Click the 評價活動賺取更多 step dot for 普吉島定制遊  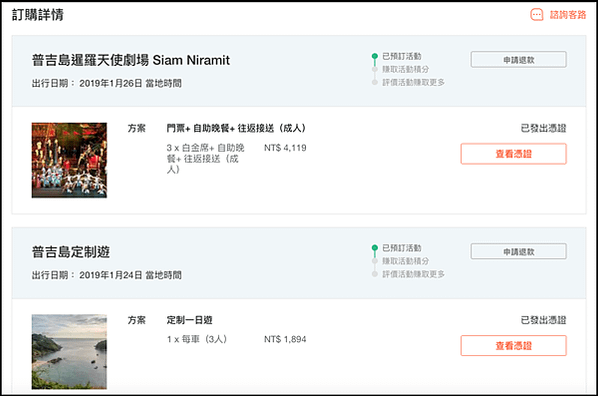[x=375, y=274]
